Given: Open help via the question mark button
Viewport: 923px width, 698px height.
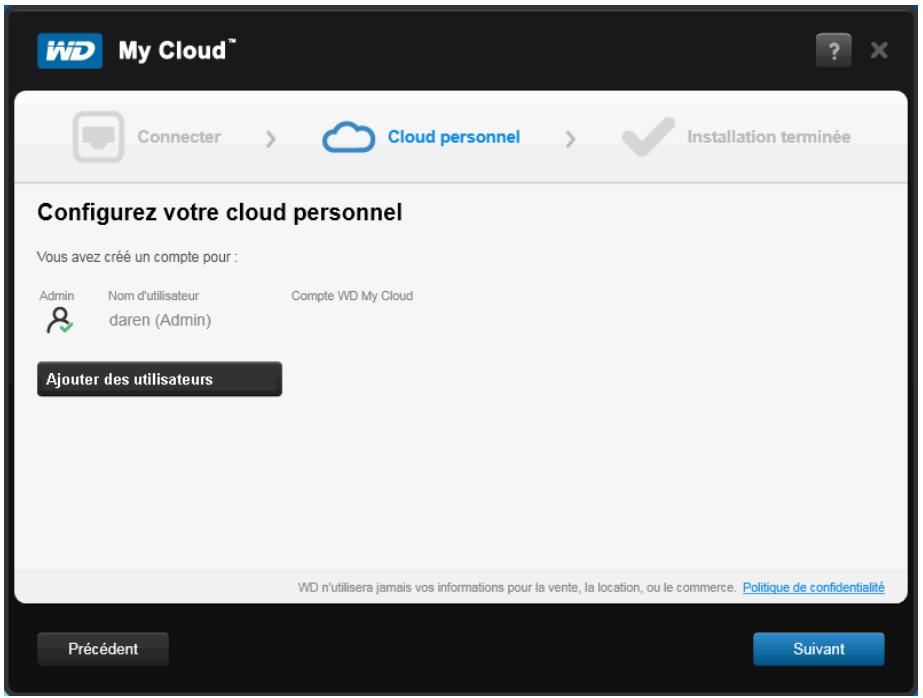Looking at the screenshot, I should pos(833,51).
